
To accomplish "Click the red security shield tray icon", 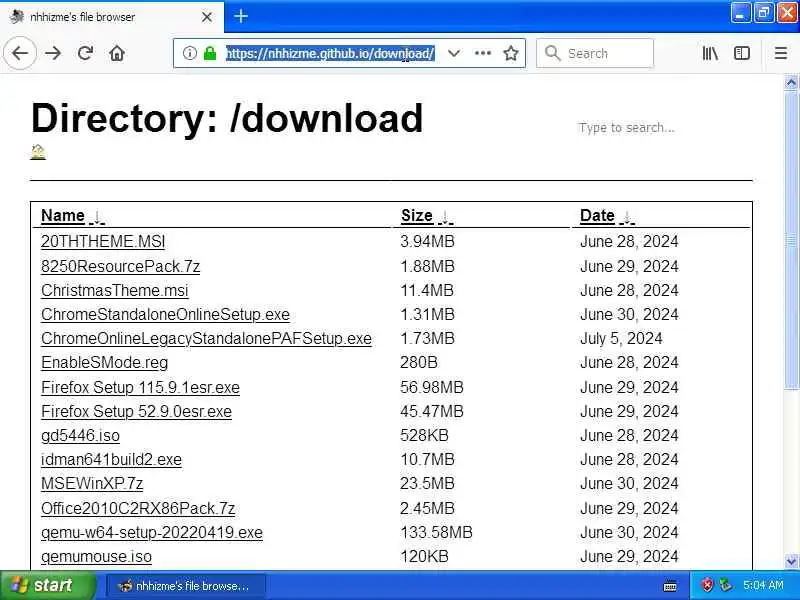I will point(707,585).
